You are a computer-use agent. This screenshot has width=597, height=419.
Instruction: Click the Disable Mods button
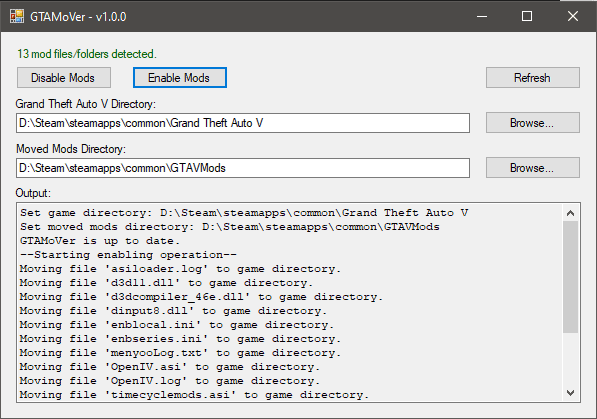click(64, 78)
